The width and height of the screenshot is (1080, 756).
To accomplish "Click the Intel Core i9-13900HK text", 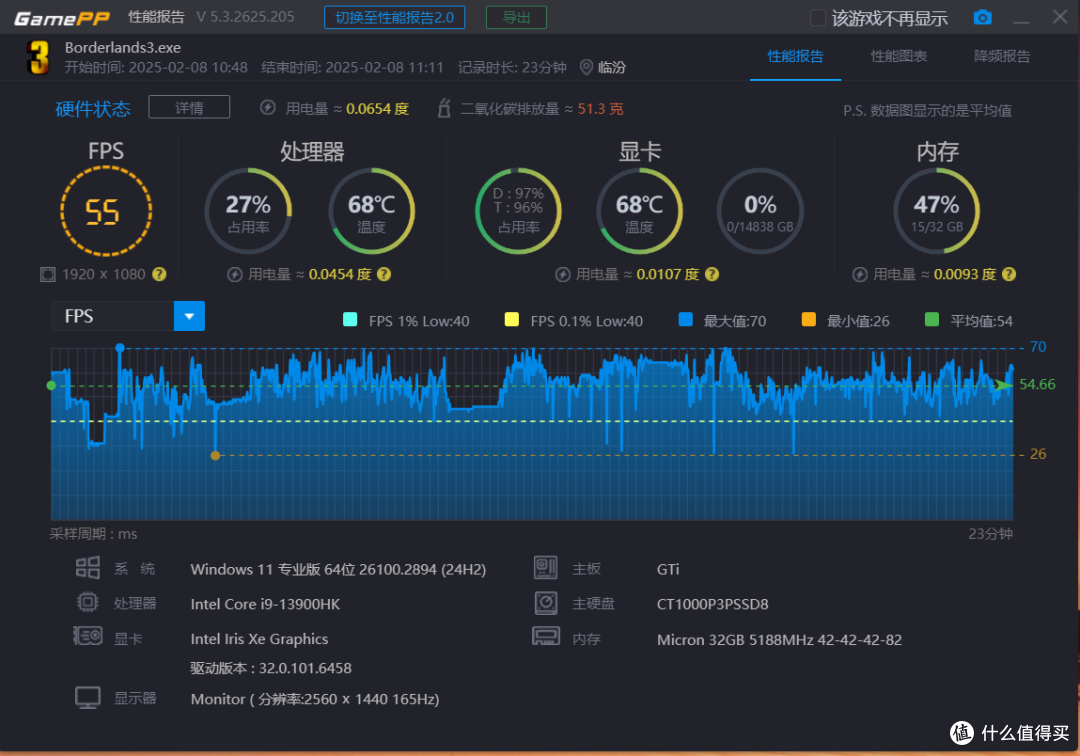I will pos(265,604).
